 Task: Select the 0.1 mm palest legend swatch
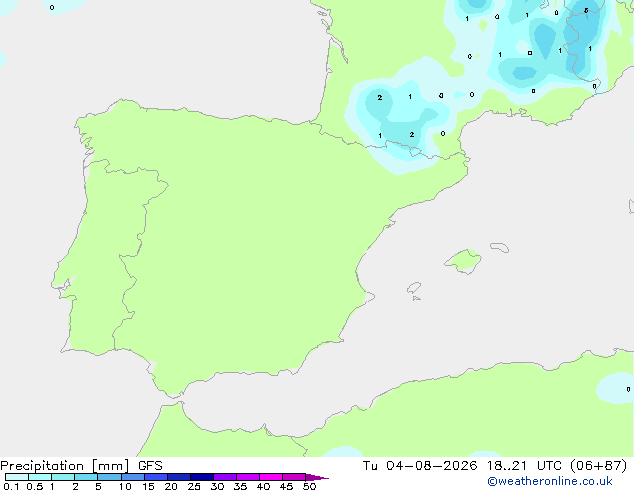(x=17, y=477)
